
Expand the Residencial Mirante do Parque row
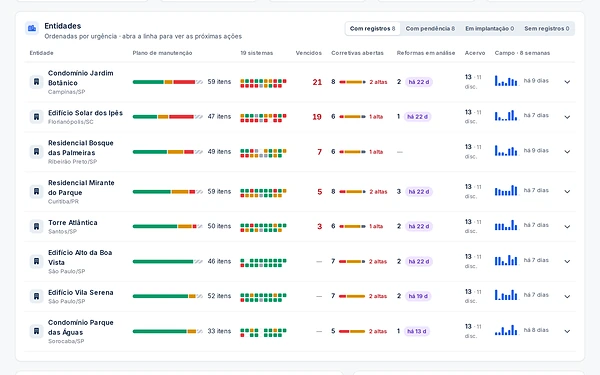(x=567, y=191)
